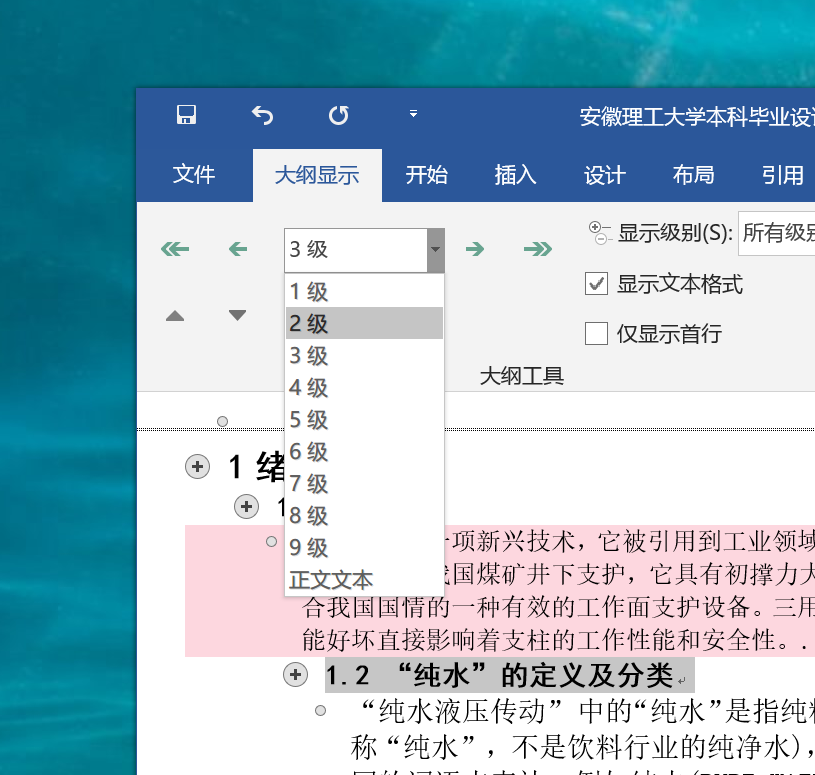
Task: Expand the customize quick access toolbar arrow
Action: click(x=413, y=115)
